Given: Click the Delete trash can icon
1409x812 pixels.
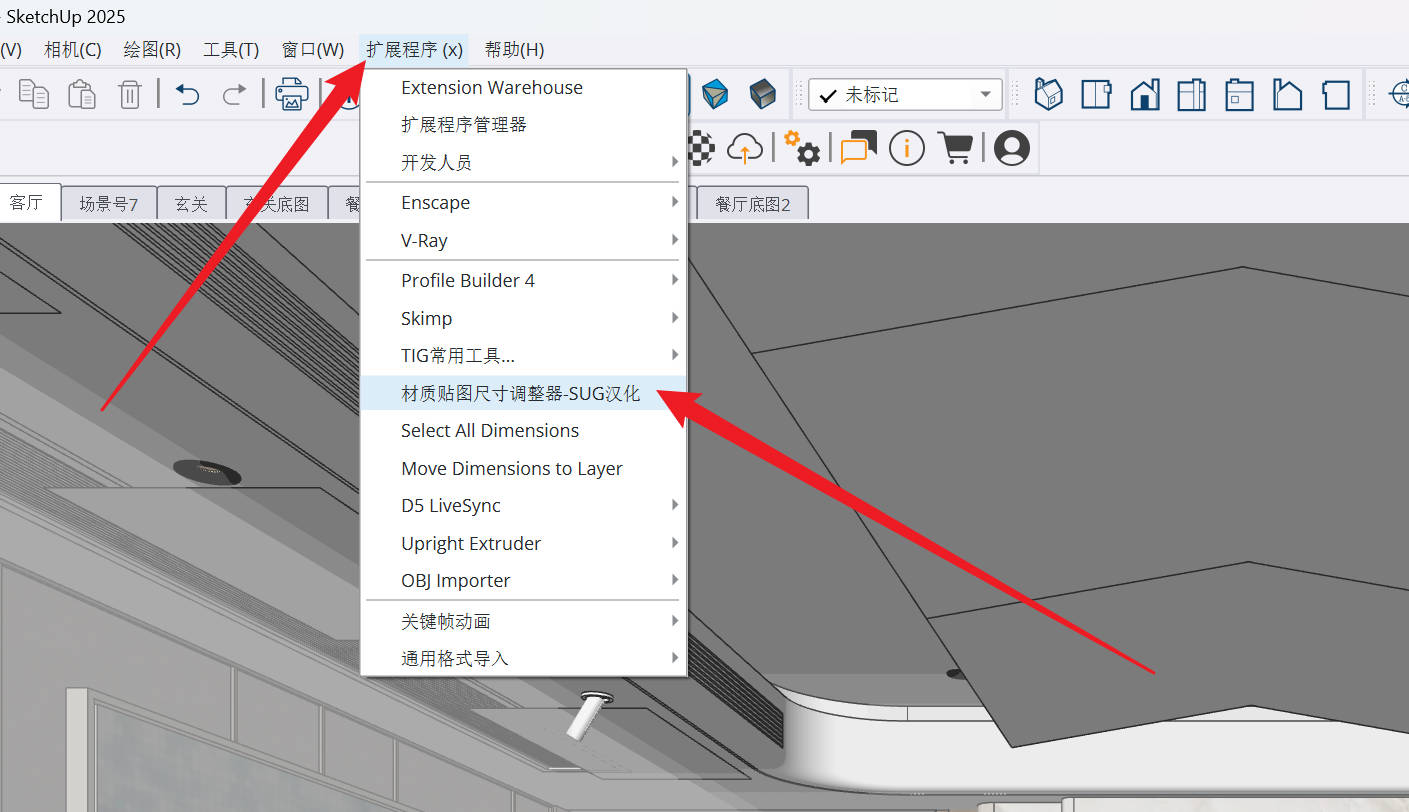Looking at the screenshot, I should click(x=130, y=95).
